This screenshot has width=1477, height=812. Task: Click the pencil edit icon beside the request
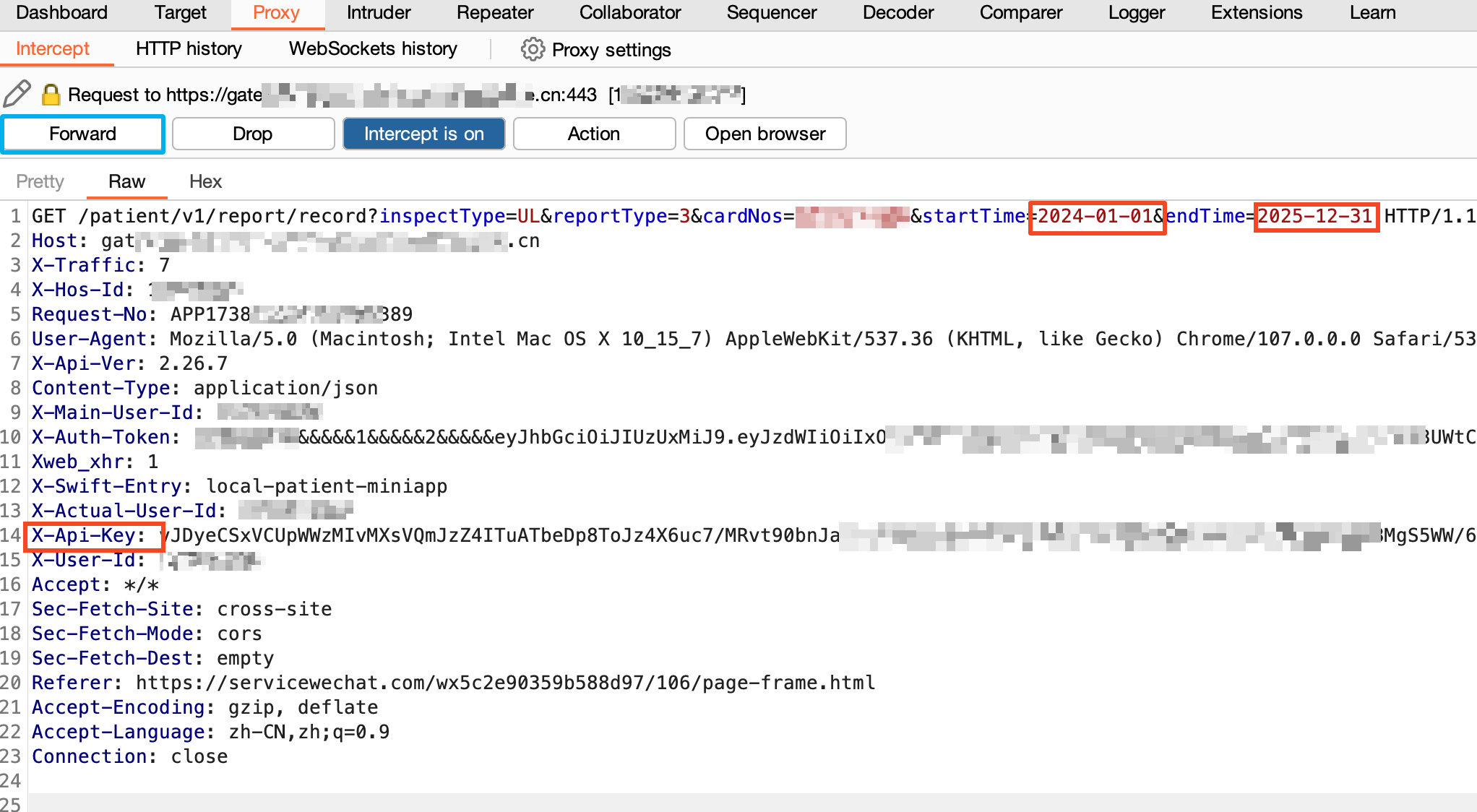(x=17, y=94)
